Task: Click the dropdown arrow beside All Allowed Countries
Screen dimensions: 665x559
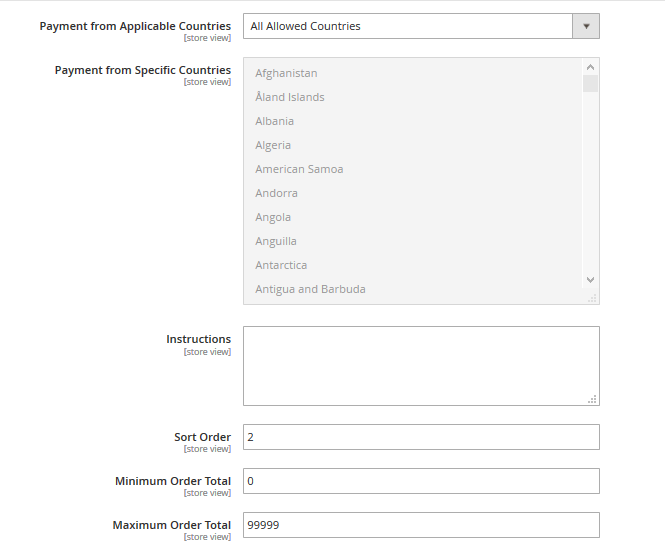Action: click(585, 26)
